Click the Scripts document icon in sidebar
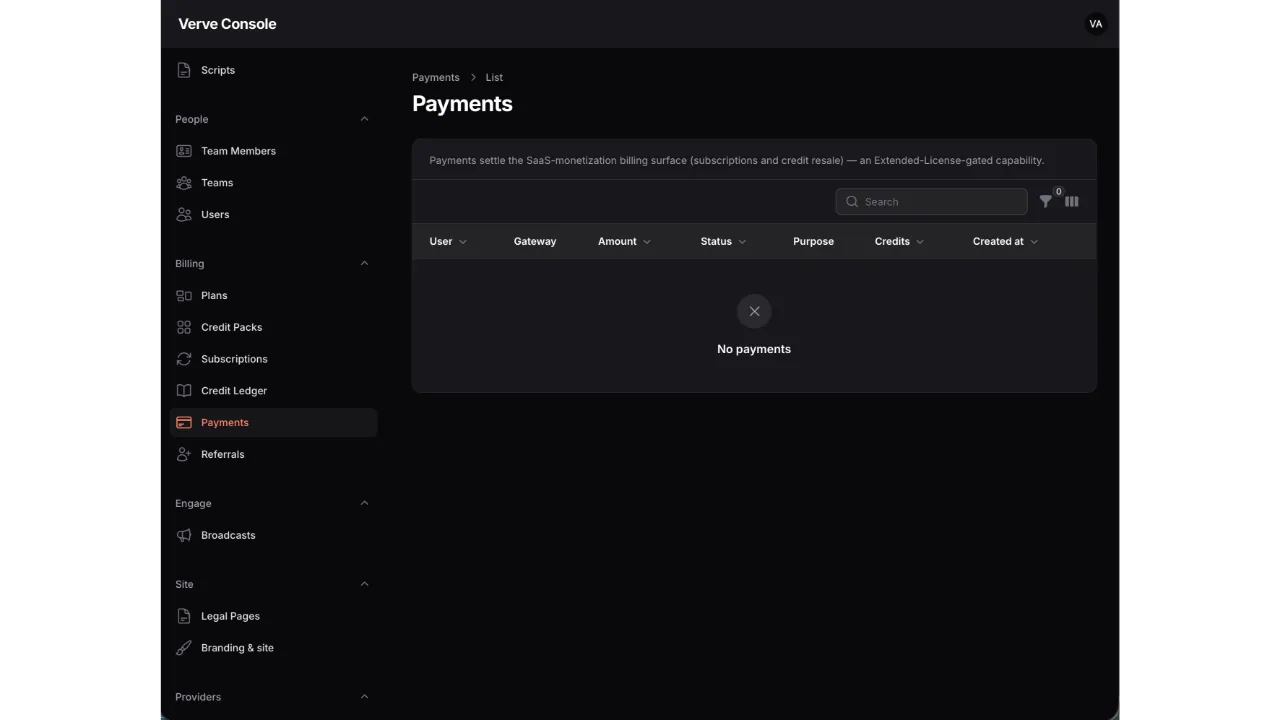The image size is (1280, 720). (x=184, y=70)
